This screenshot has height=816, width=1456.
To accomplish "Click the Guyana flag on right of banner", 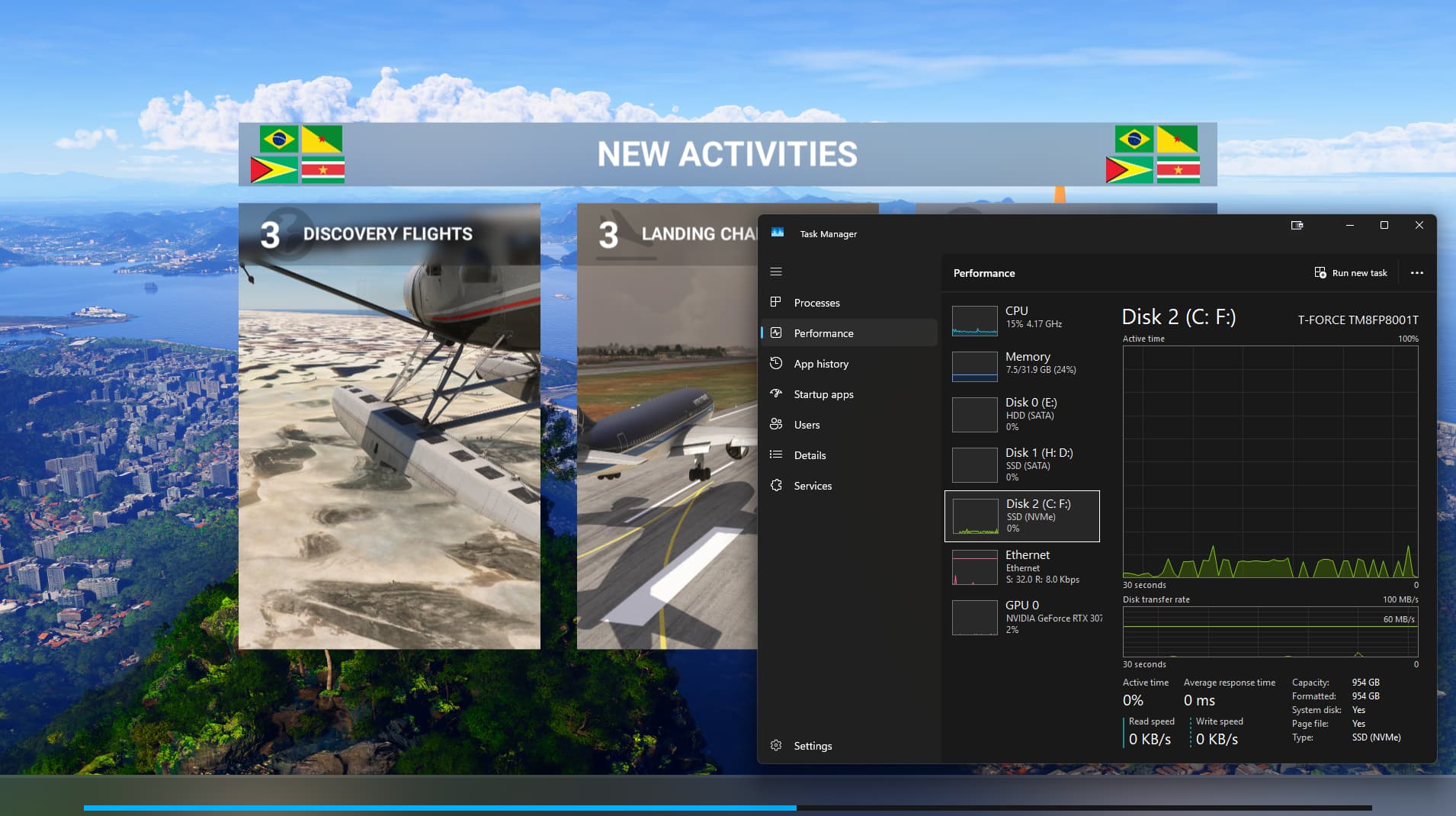I will pyautogui.click(x=1129, y=169).
